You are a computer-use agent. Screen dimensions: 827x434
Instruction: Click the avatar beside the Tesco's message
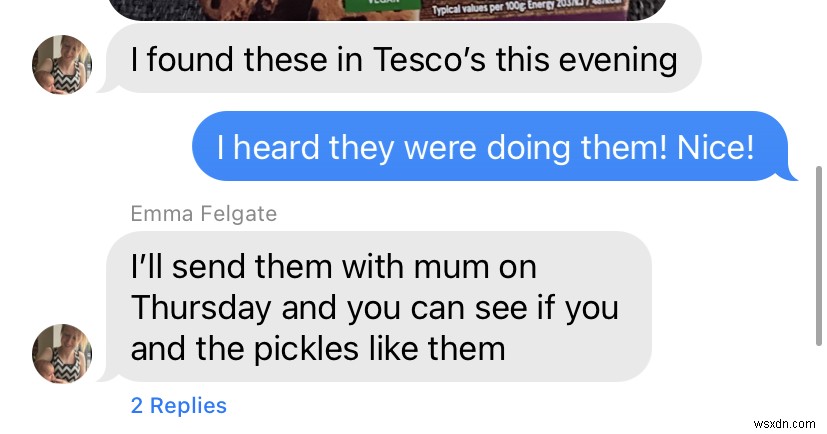point(62,65)
